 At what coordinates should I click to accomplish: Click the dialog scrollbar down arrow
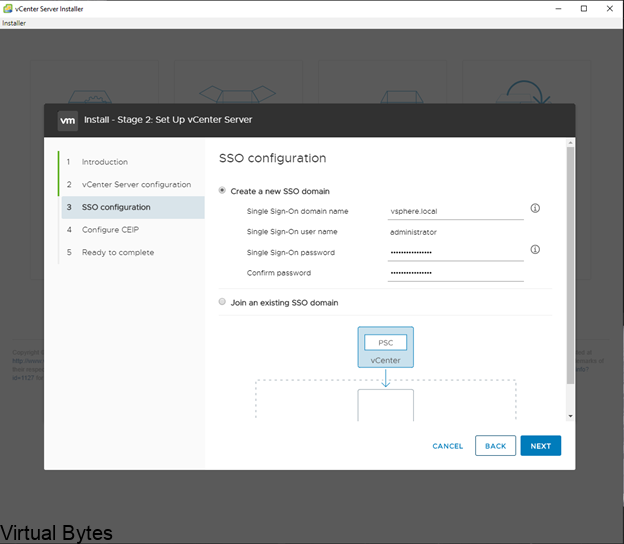point(570,416)
